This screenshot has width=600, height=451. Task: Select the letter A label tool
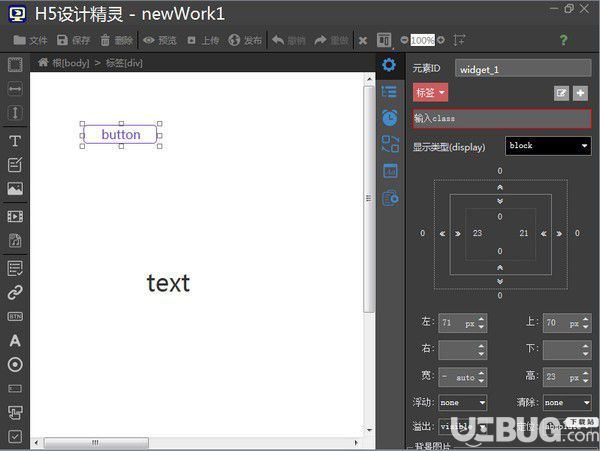15,340
